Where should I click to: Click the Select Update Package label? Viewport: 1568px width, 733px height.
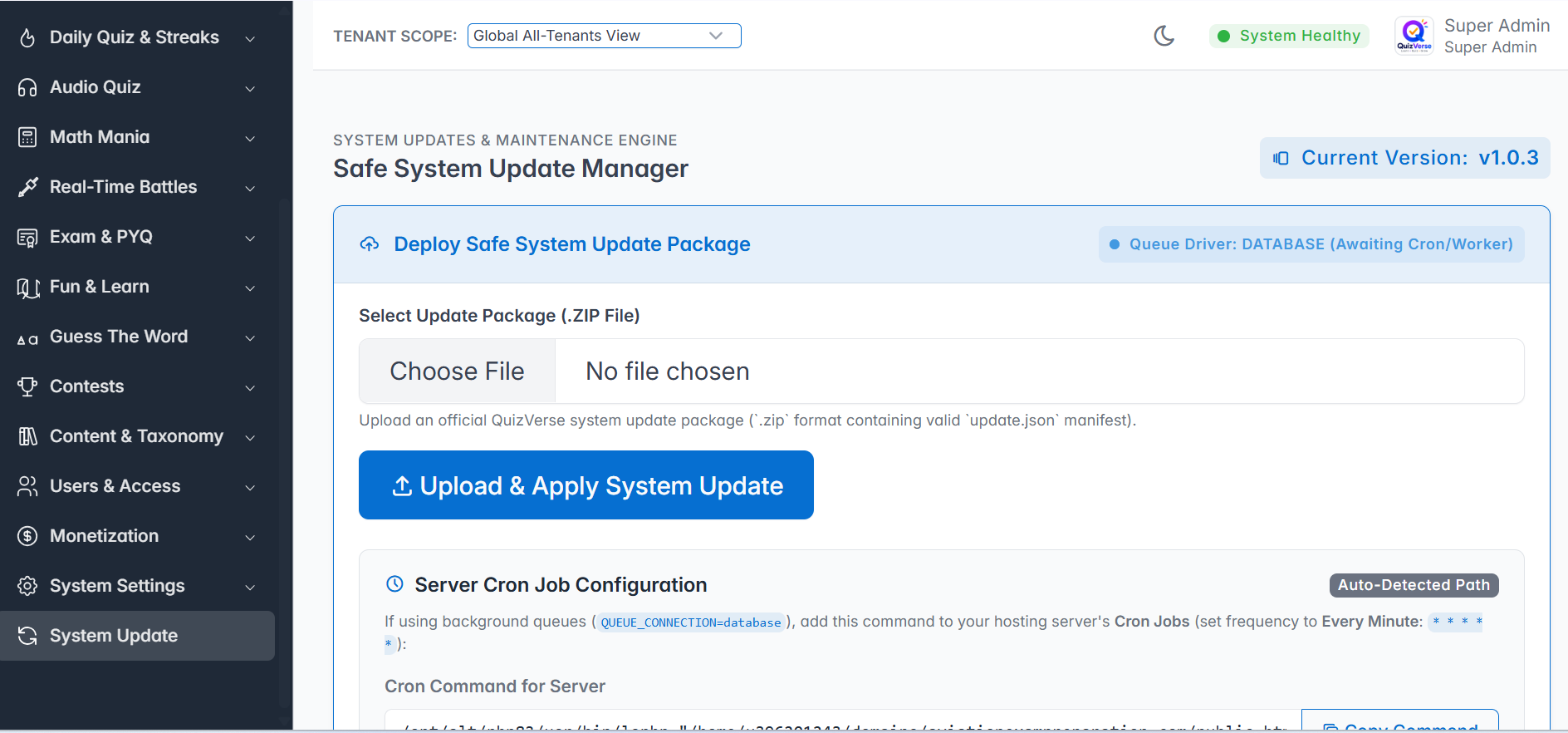[499, 316]
